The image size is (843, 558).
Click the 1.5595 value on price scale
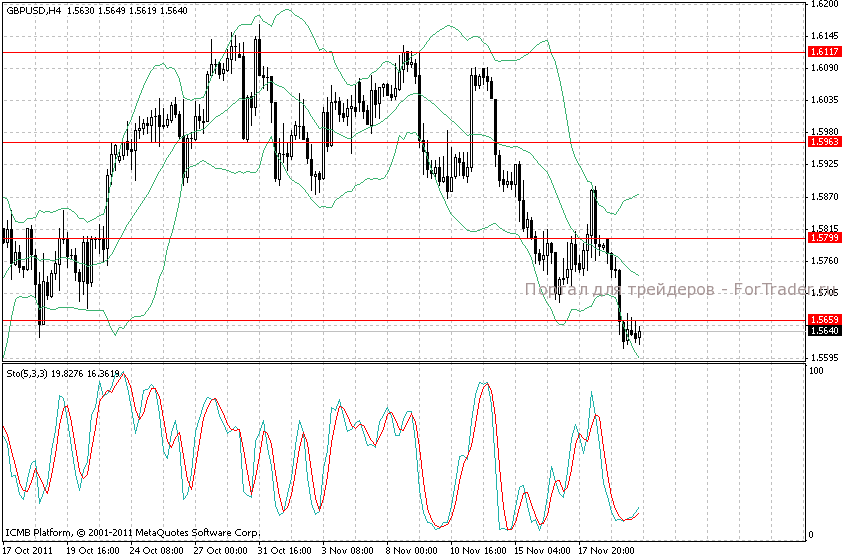(x=824, y=357)
